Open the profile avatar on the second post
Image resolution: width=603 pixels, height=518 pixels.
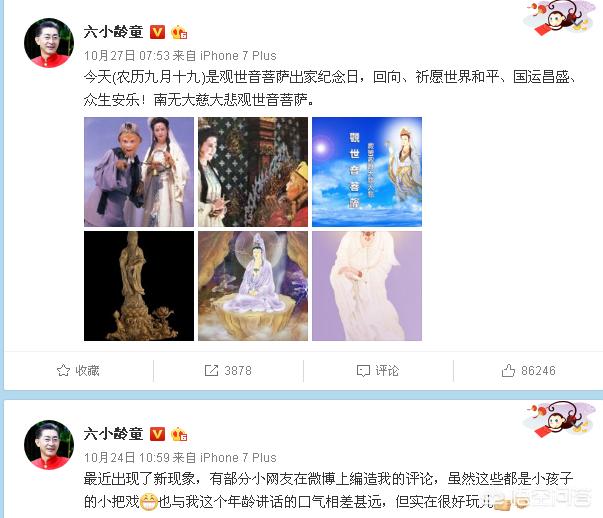click(x=49, y=445)
